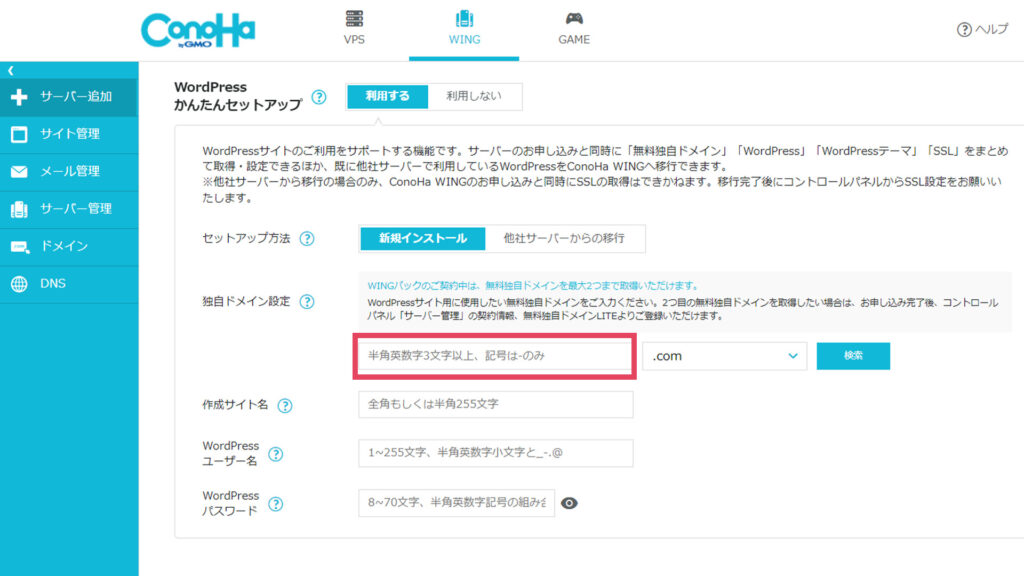Click the blue WINGパックのご契約中 notice text
The height and width of the screenshot is (576, 1024).
(534, 285)
